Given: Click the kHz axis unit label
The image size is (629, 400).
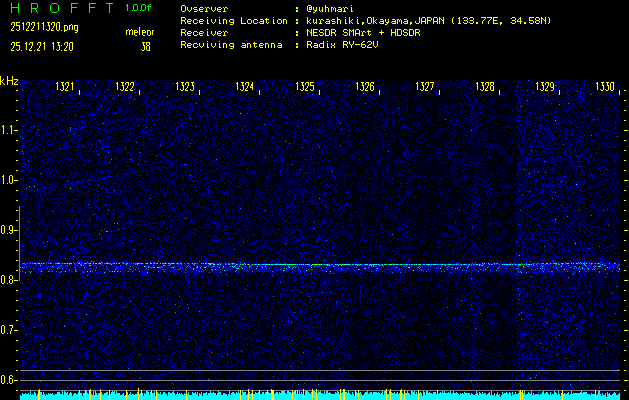Looking at the screenshot, I should point(9,81).
